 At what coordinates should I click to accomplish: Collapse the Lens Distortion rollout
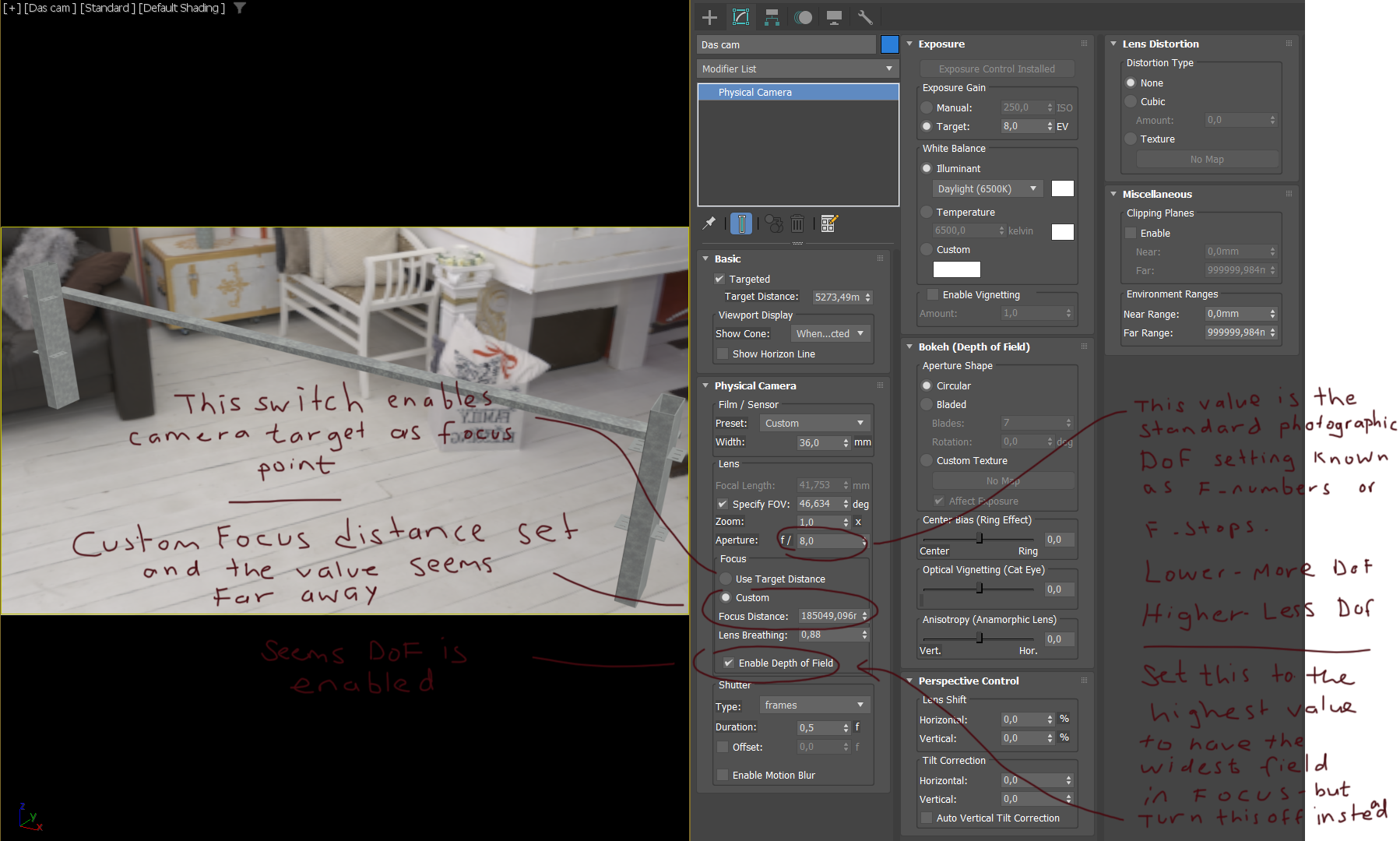[1113, 44]
